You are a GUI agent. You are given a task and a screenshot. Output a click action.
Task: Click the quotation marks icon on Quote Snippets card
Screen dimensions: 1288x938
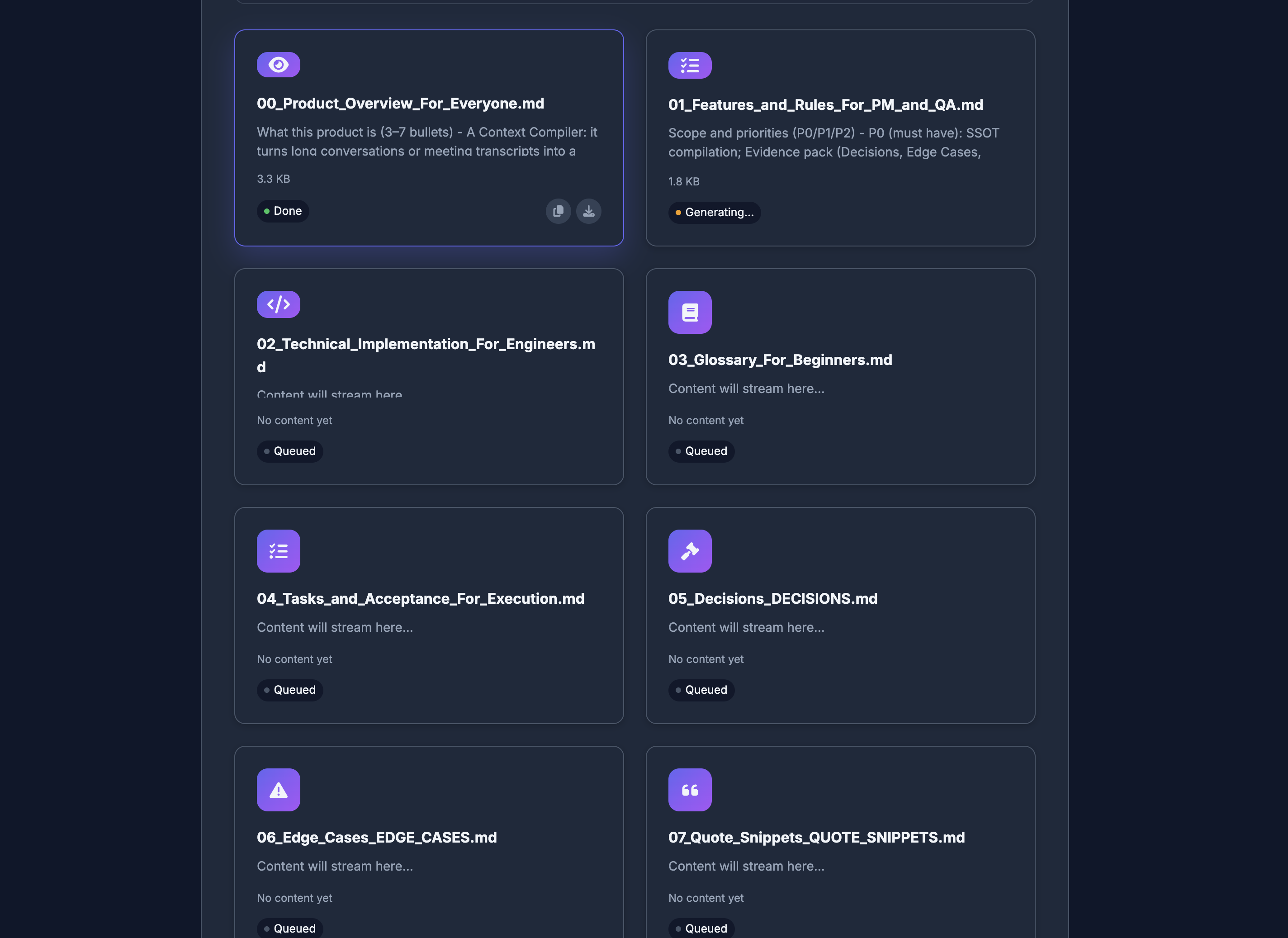[689, 790]
